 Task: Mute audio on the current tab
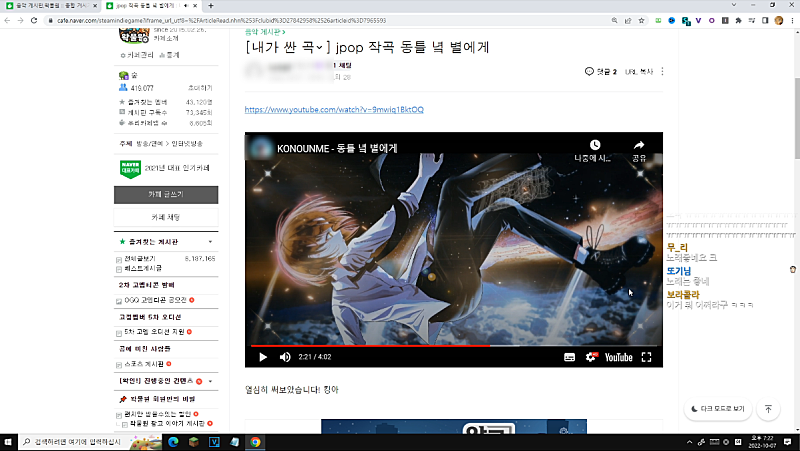coord(186,6)
